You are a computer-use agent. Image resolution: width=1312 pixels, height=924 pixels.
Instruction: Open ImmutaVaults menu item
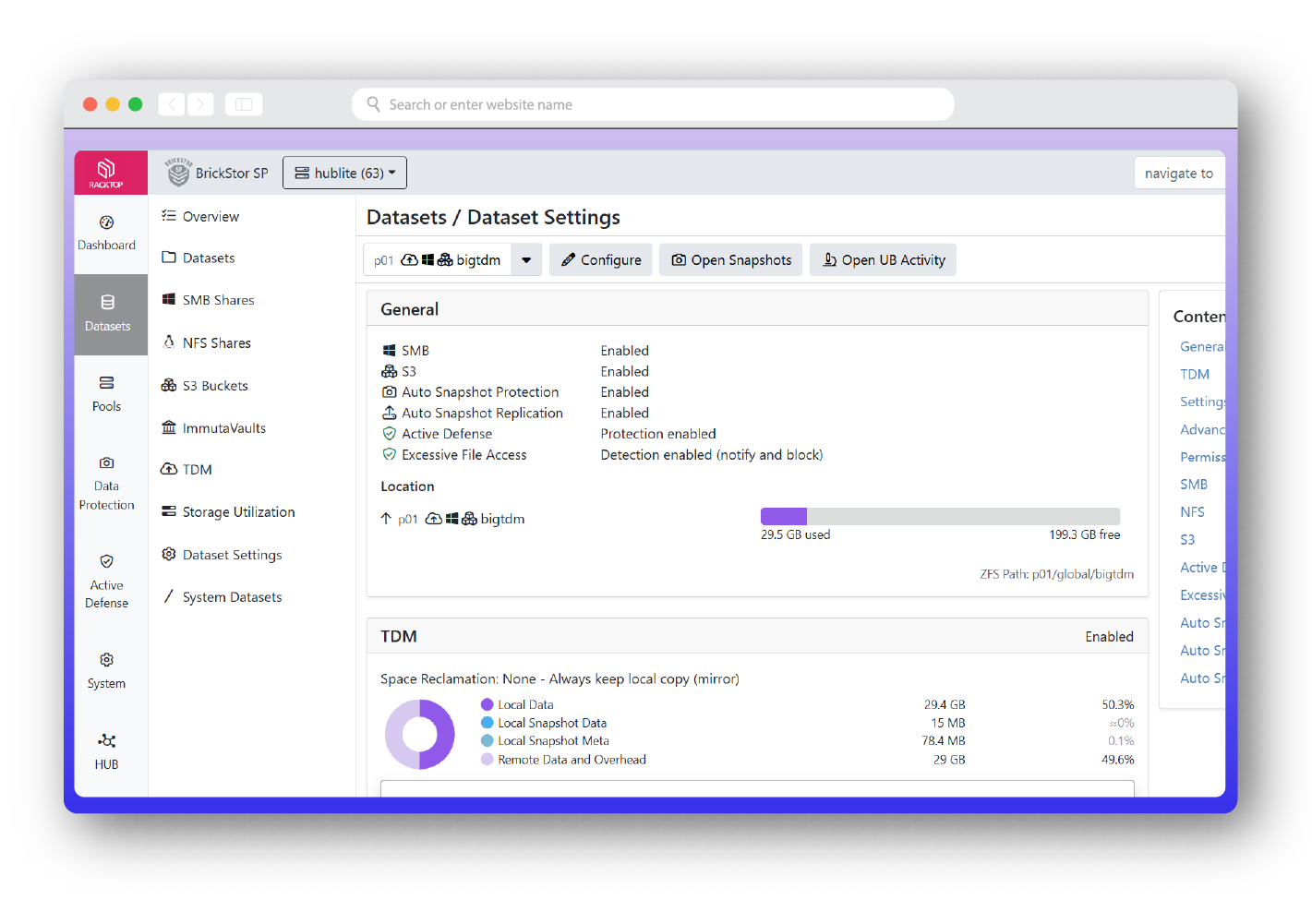(x=213, y=427)
